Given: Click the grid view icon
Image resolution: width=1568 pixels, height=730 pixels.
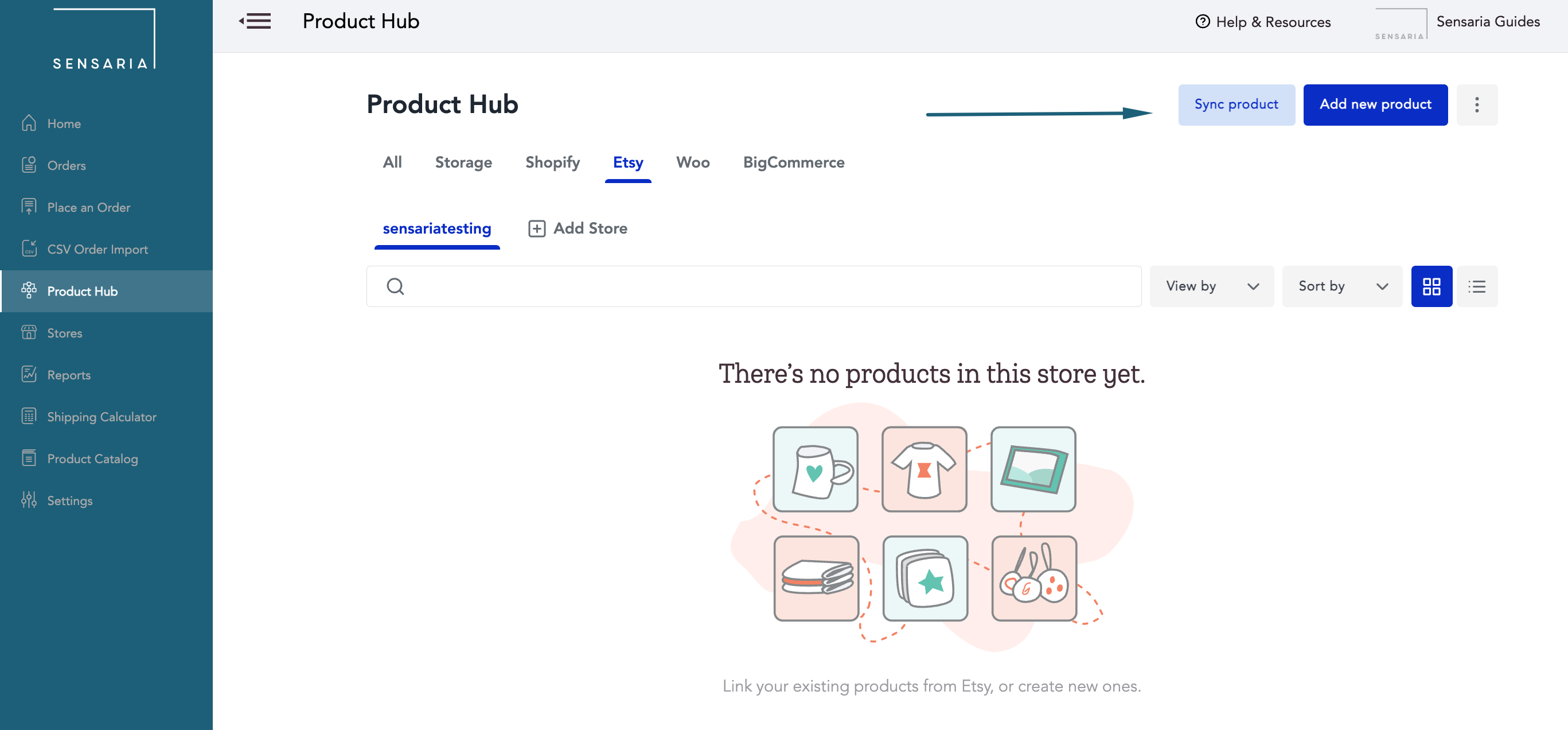Looking at the screenshot, I should [x=1432, y=286].
